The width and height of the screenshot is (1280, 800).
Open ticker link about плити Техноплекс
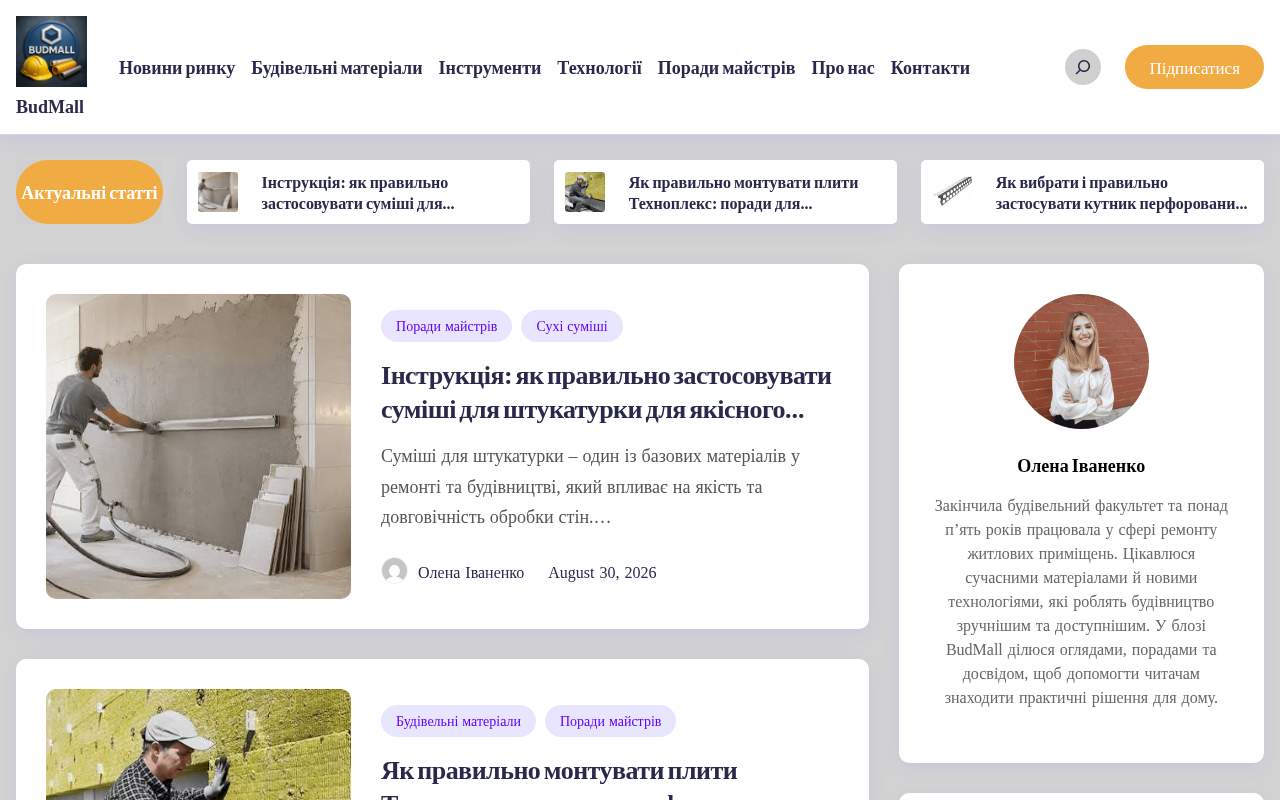[743, 193]
